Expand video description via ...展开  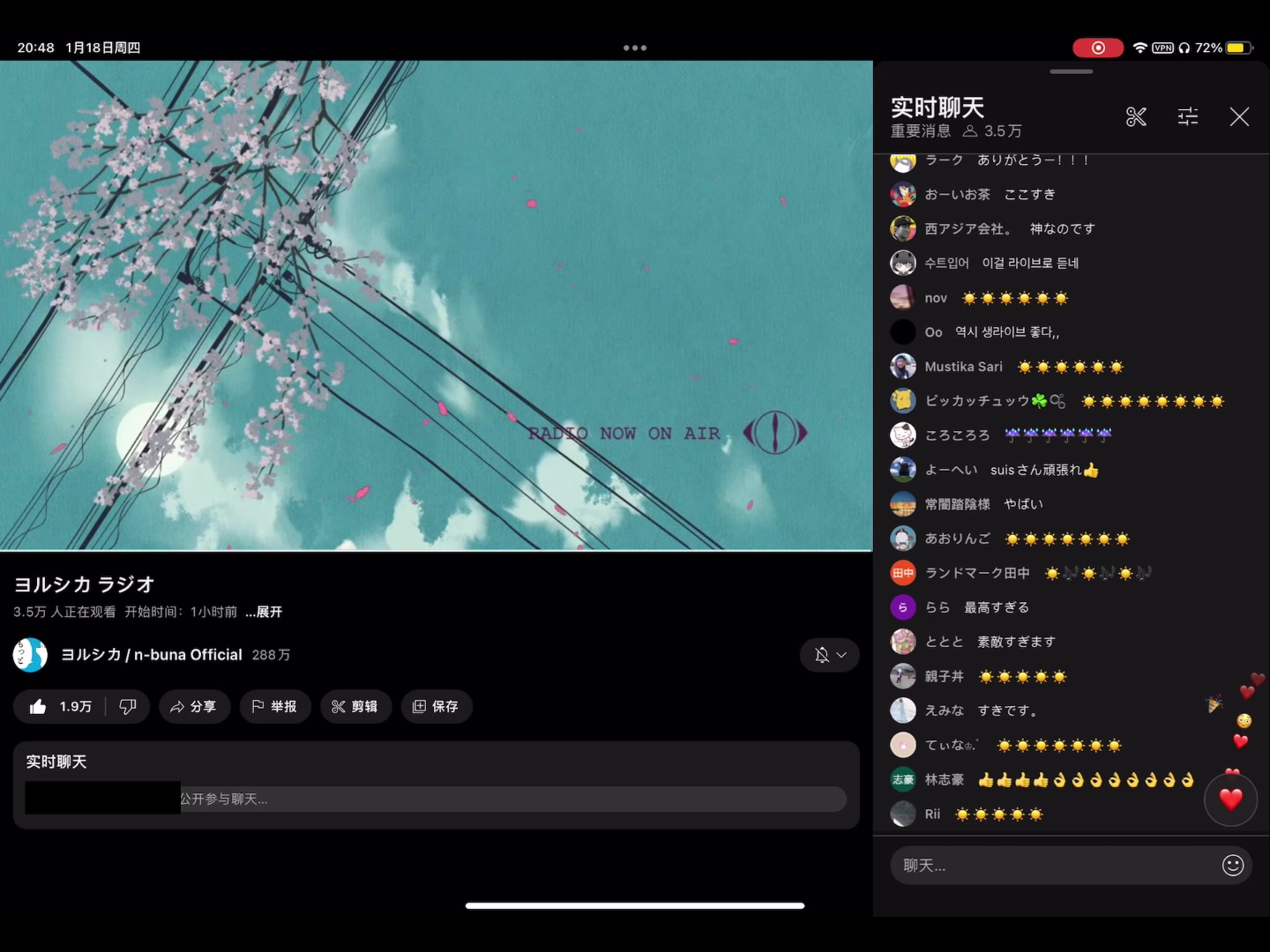click(x=264, y=612)
